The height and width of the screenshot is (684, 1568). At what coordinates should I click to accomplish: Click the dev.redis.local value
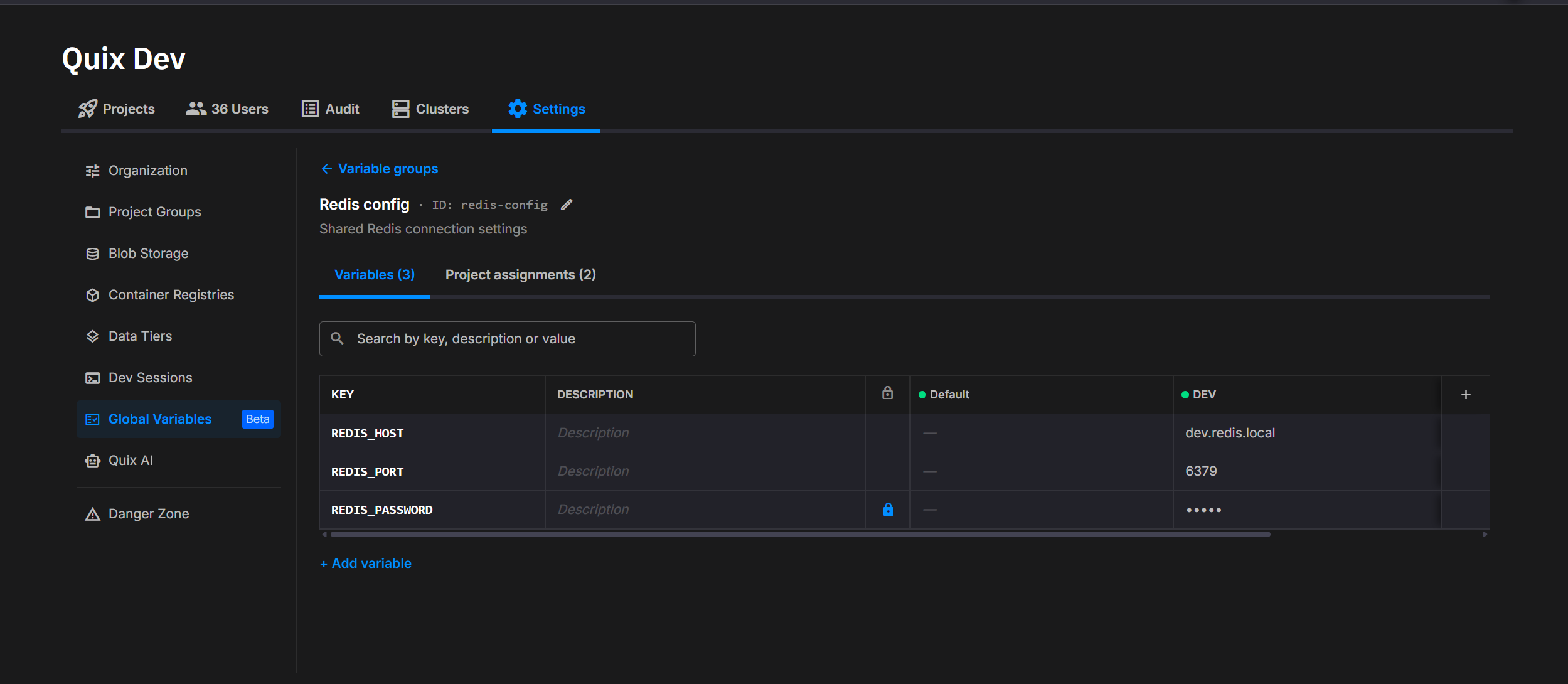(1230, 433)
